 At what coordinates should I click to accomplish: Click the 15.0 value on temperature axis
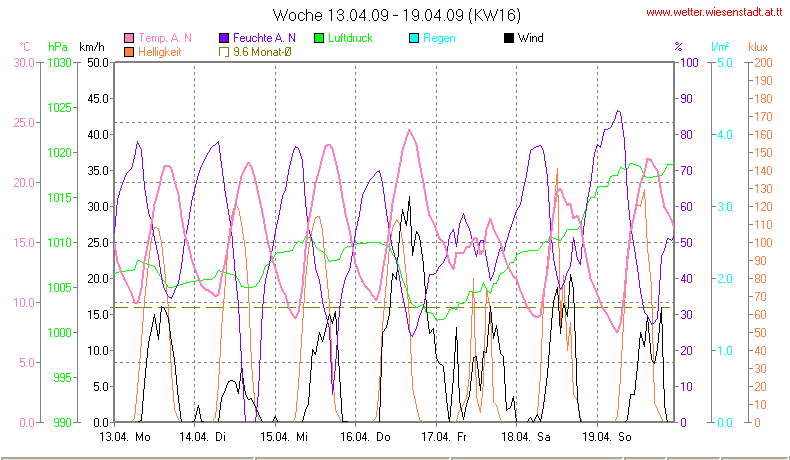click(x=24, y=243)
